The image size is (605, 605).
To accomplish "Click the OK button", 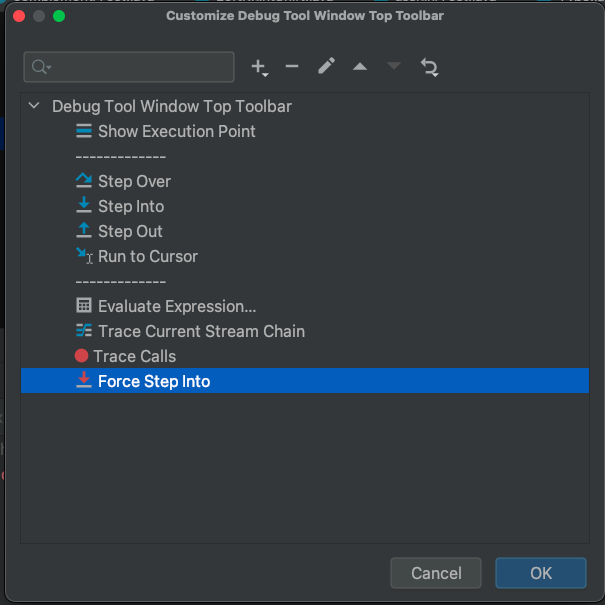I will coord(541,573).
